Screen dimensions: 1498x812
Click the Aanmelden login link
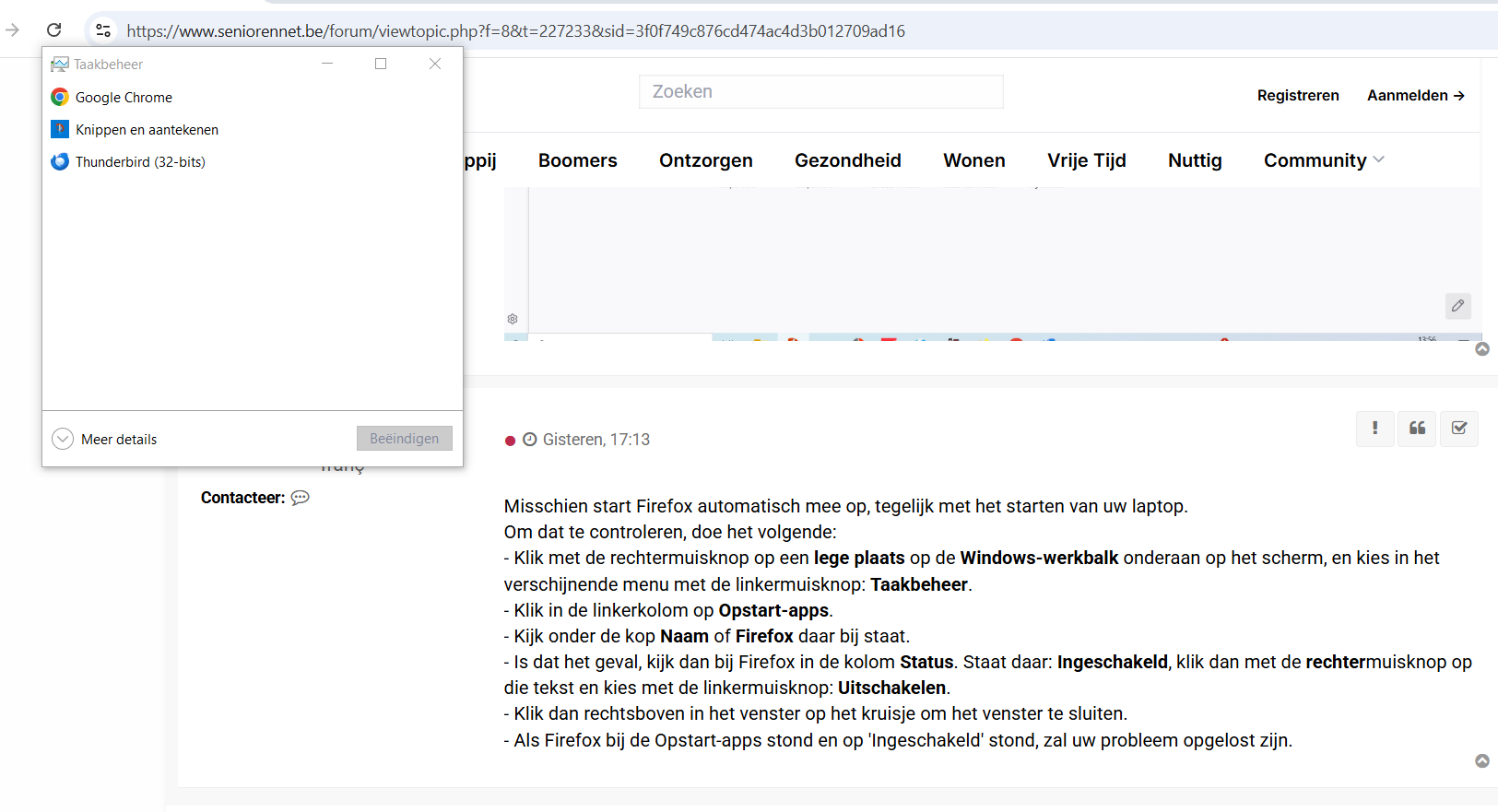1415,96
